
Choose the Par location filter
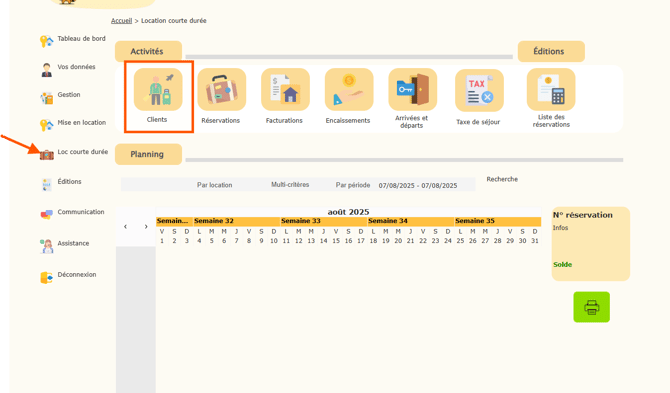click(x=215, y=185)
